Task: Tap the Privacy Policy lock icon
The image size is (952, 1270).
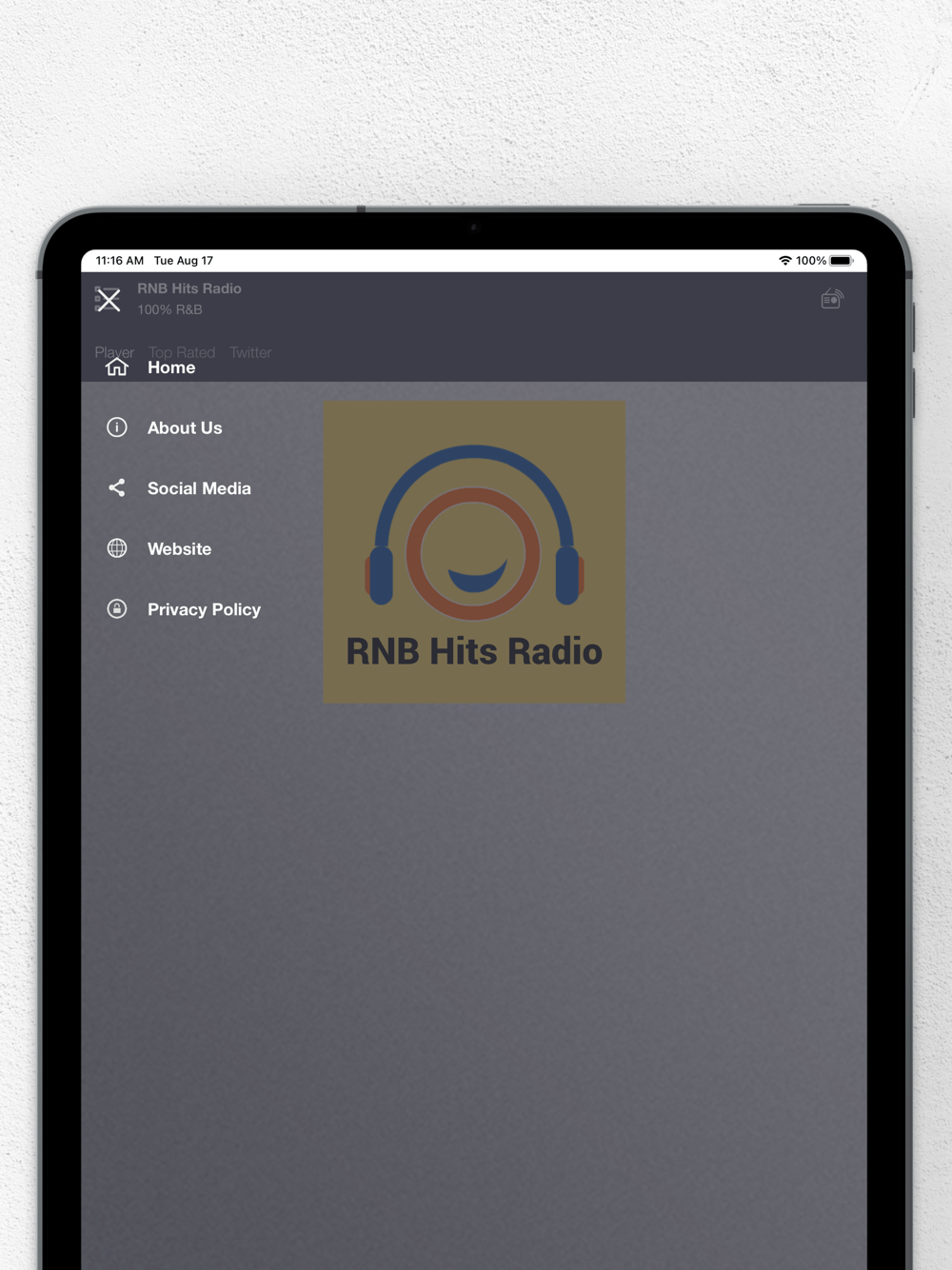Action: [117, 609]
